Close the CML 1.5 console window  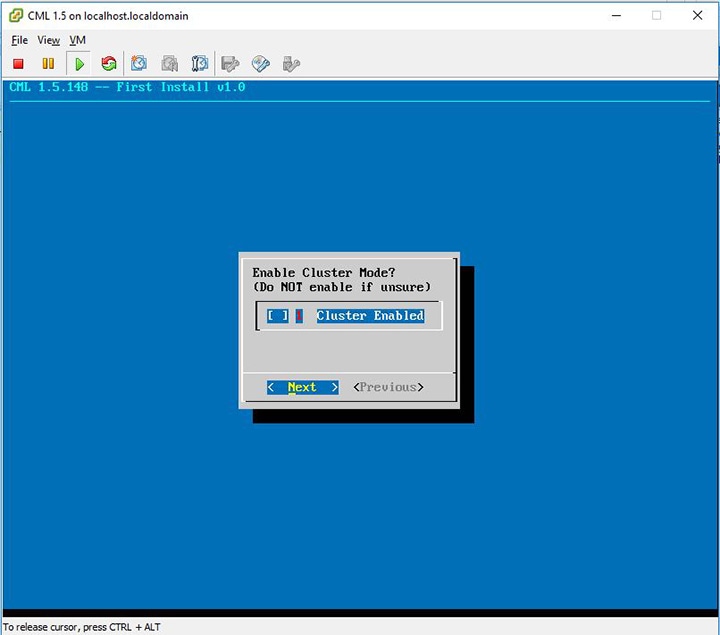point(697,16)
